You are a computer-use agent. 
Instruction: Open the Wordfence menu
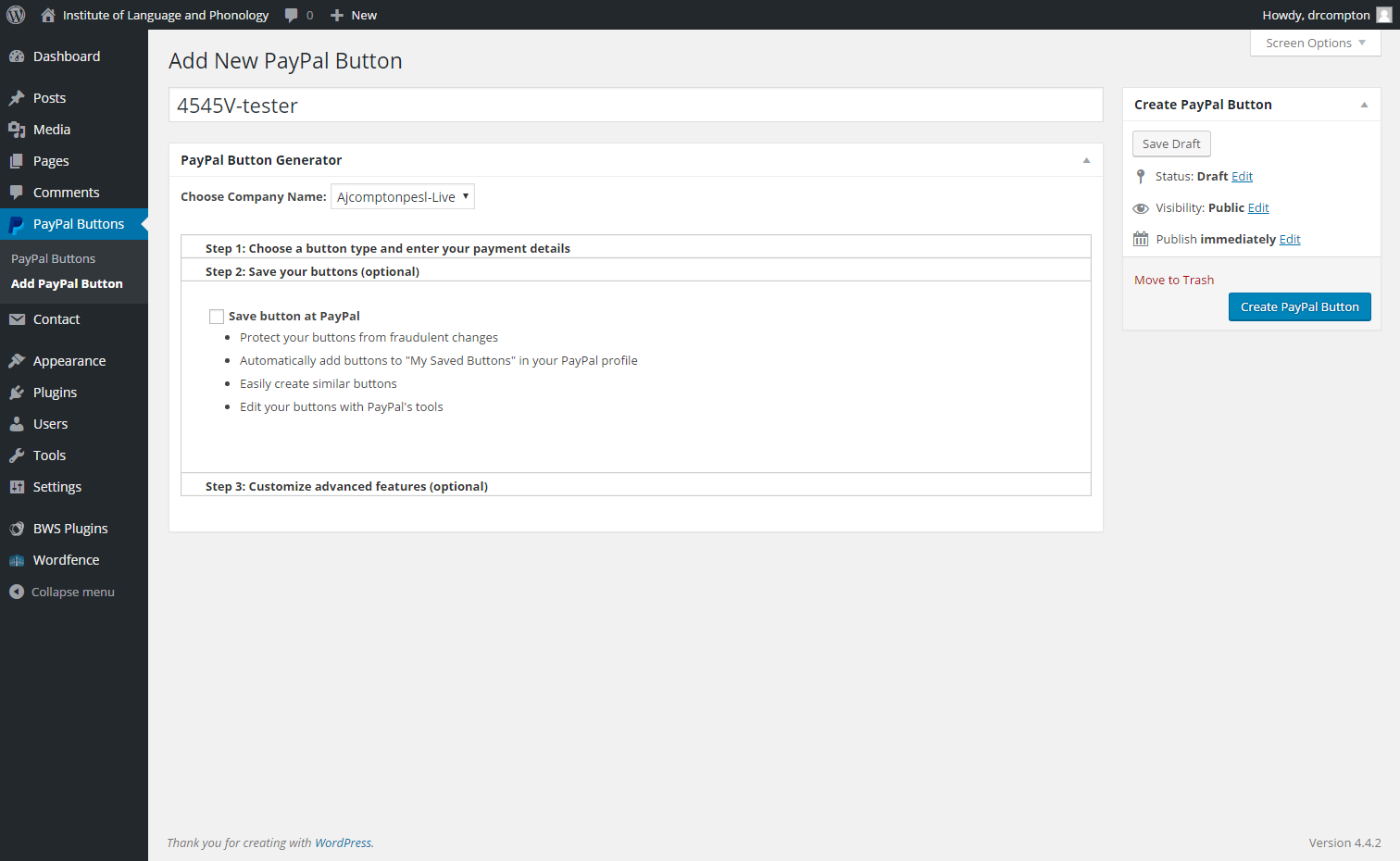pos(74,560)
